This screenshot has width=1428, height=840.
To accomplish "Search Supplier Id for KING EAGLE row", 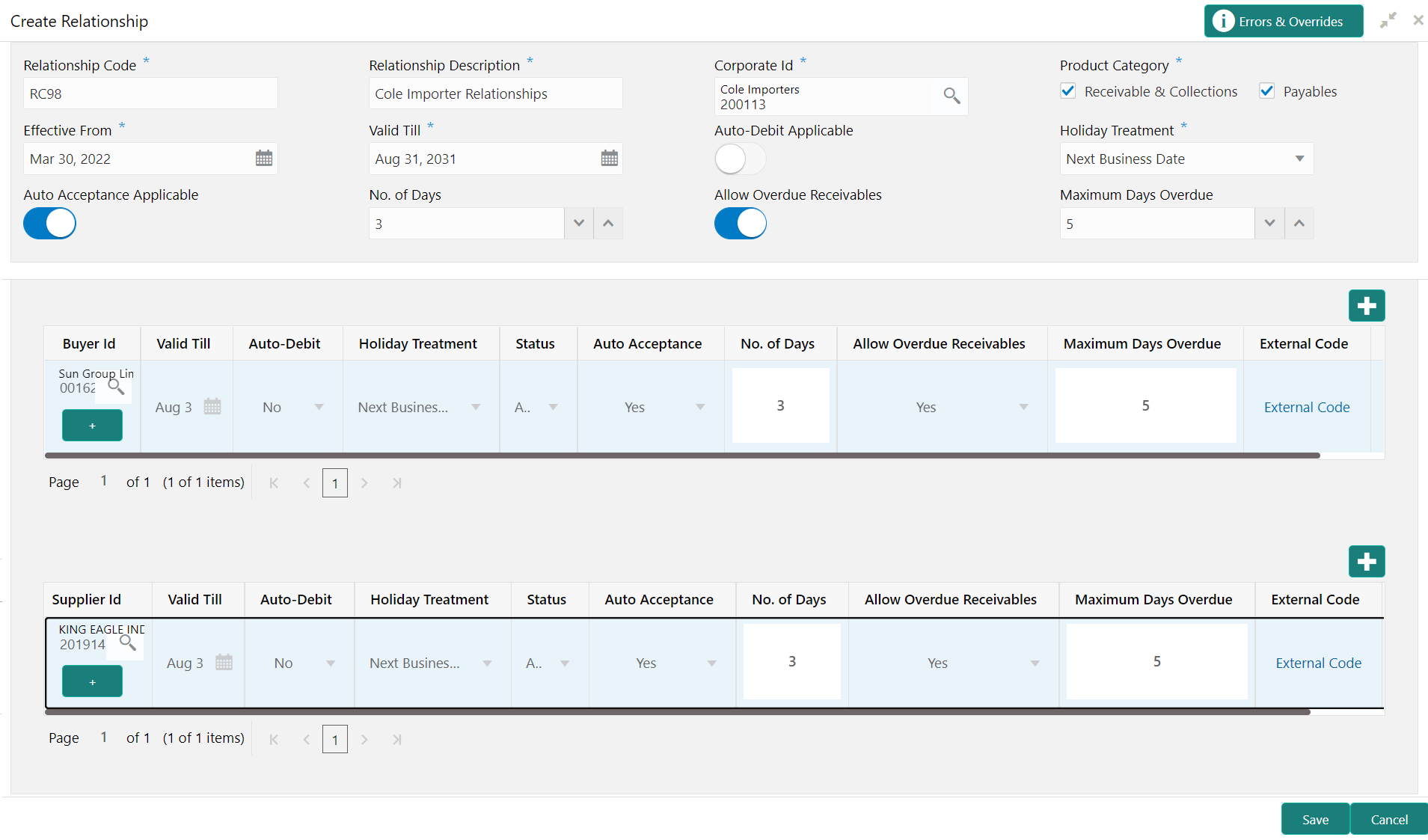I will [128, 643].
